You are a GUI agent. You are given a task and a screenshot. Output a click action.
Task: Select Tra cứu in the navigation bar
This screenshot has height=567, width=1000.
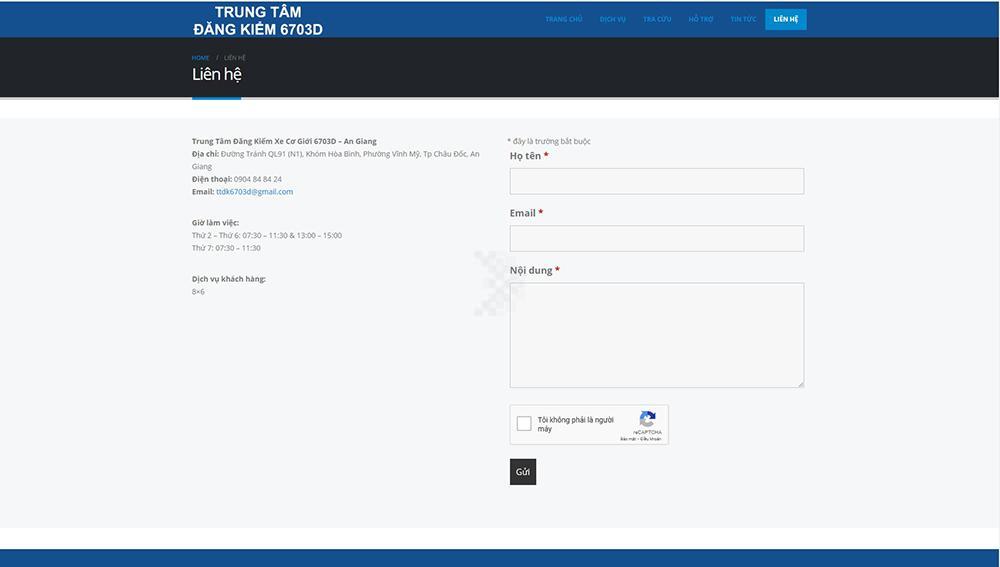click(x=657, y=19)
